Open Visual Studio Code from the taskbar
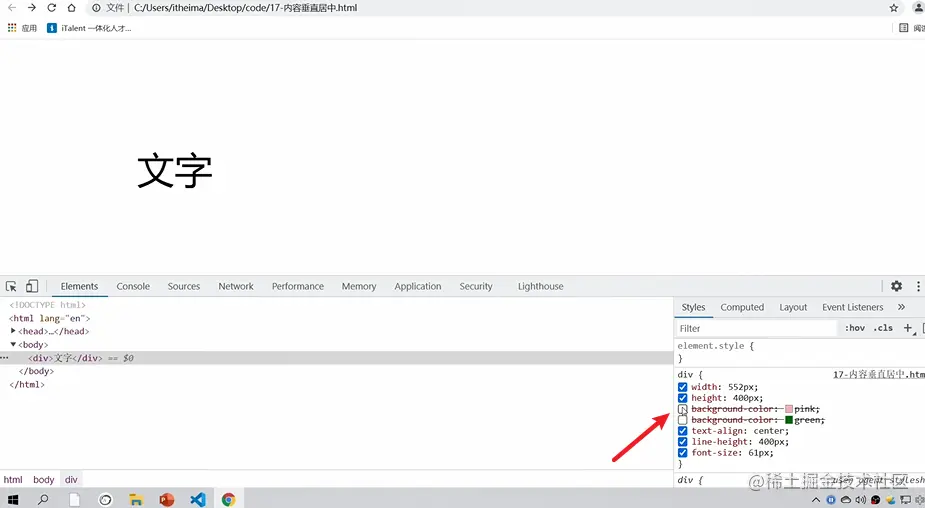The image size is (925, 508). pyautogui.click(x=198, y=500)
